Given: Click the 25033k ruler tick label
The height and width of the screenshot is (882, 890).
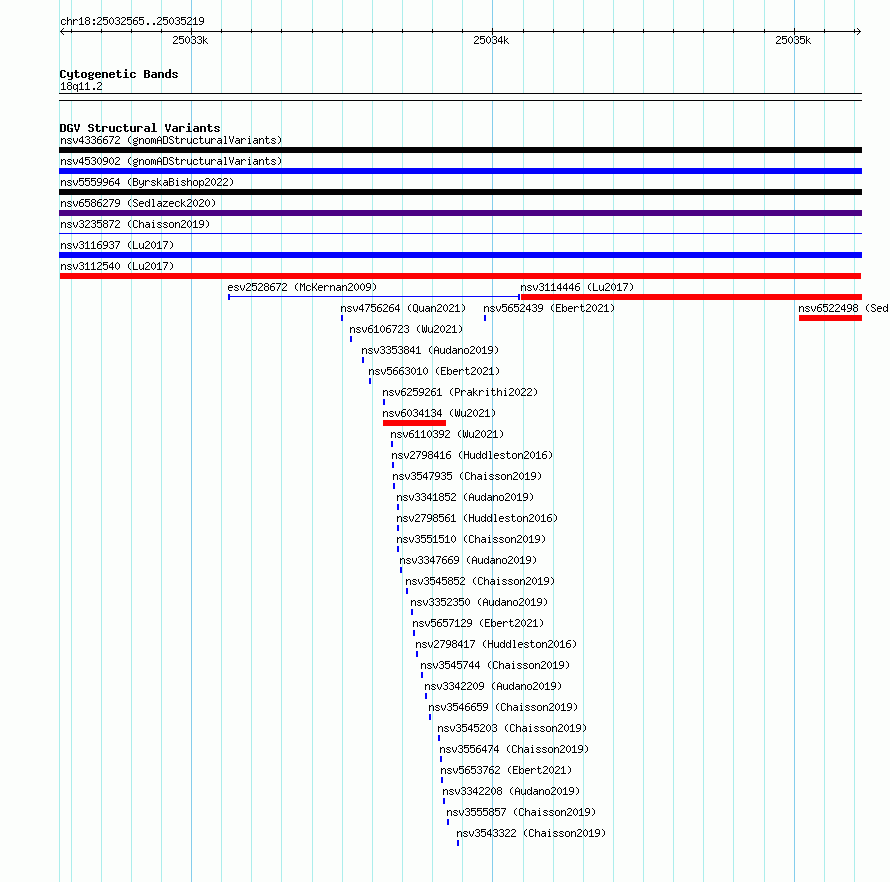Looking at the screenshot, I should [x=190, y=40].
